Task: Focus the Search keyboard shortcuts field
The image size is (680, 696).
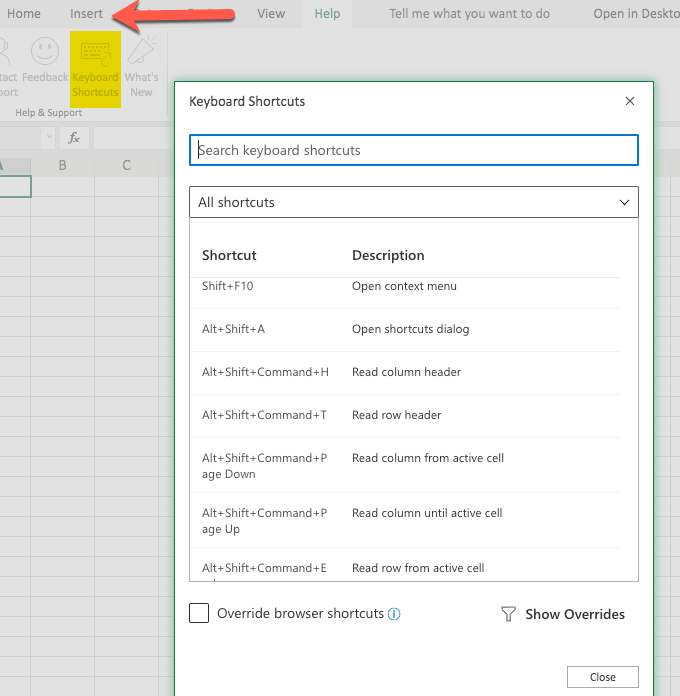Action: click(x=413, y=150)
